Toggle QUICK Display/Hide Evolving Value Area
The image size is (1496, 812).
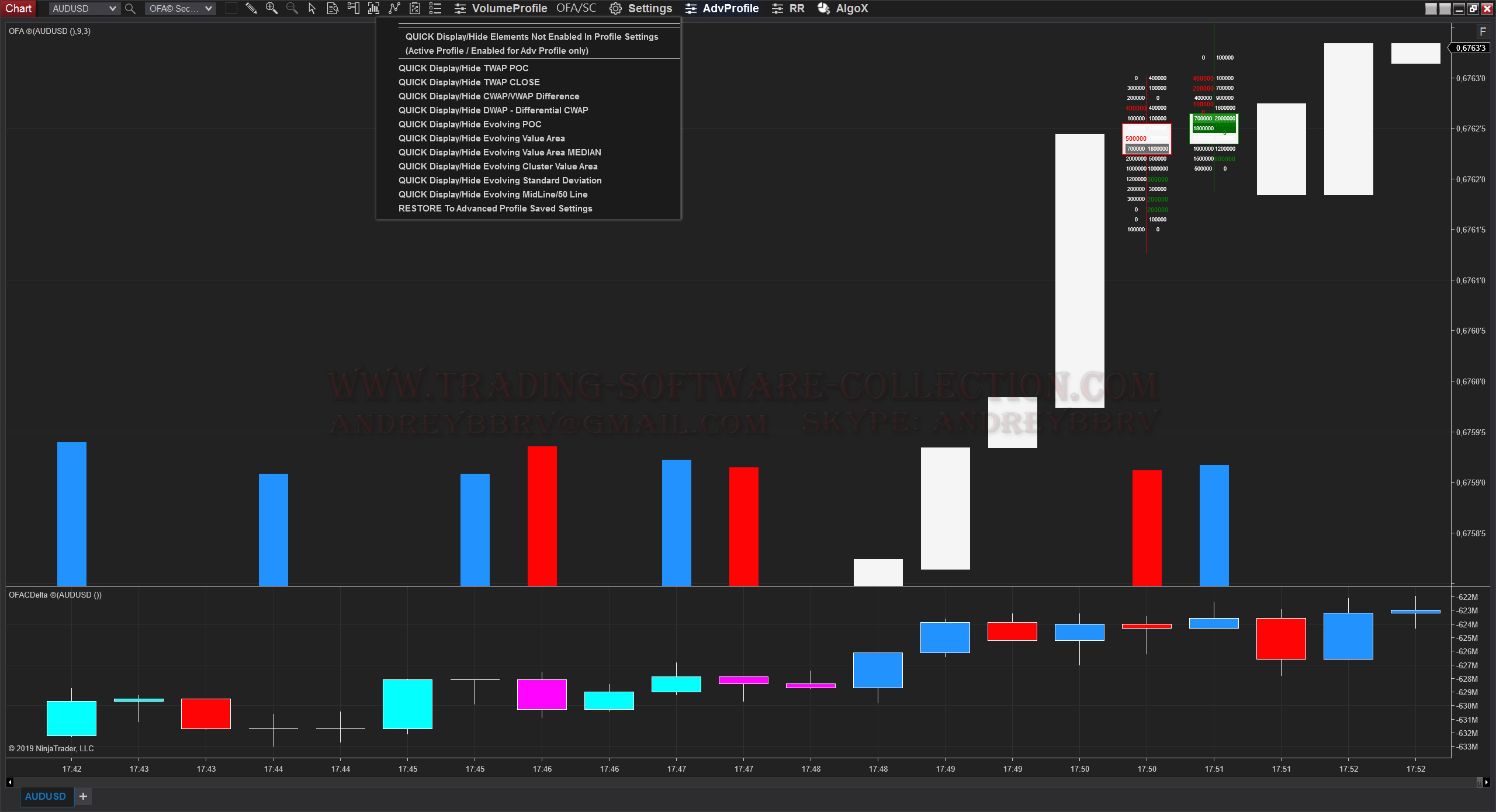pos(482,138)
